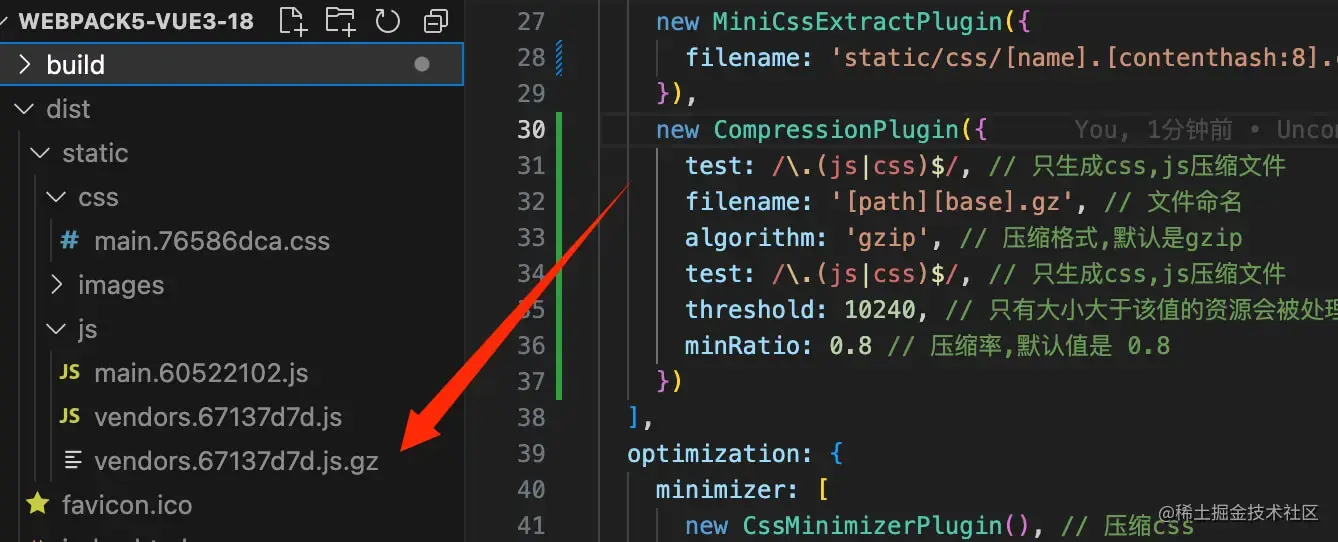
Task: Refresh the explorer file tree
Action: pyautogui.click(x=387, y=20)
